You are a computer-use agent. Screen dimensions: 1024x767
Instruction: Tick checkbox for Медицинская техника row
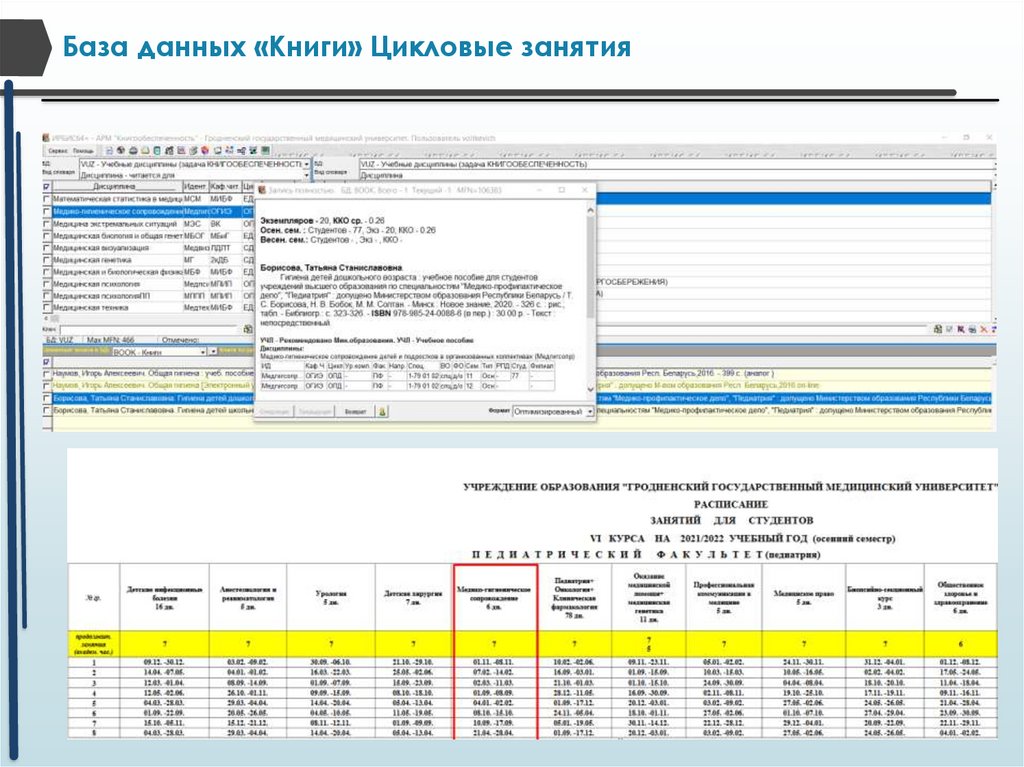46,308
